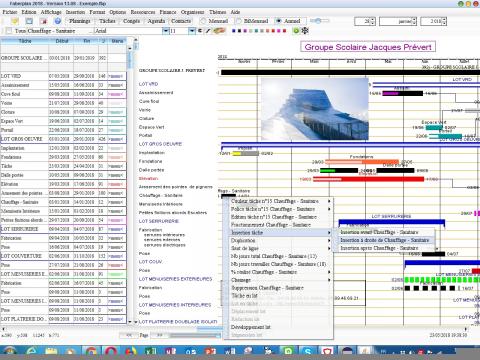Open the Fichier menu
The width and height of the screenshot is (480, 360).
10,12
